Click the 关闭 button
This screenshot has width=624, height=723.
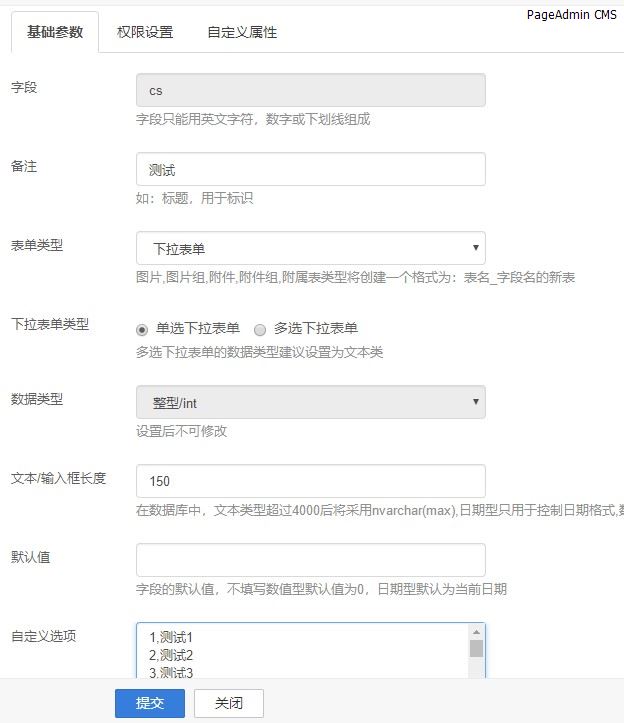[x=229, y=703]
